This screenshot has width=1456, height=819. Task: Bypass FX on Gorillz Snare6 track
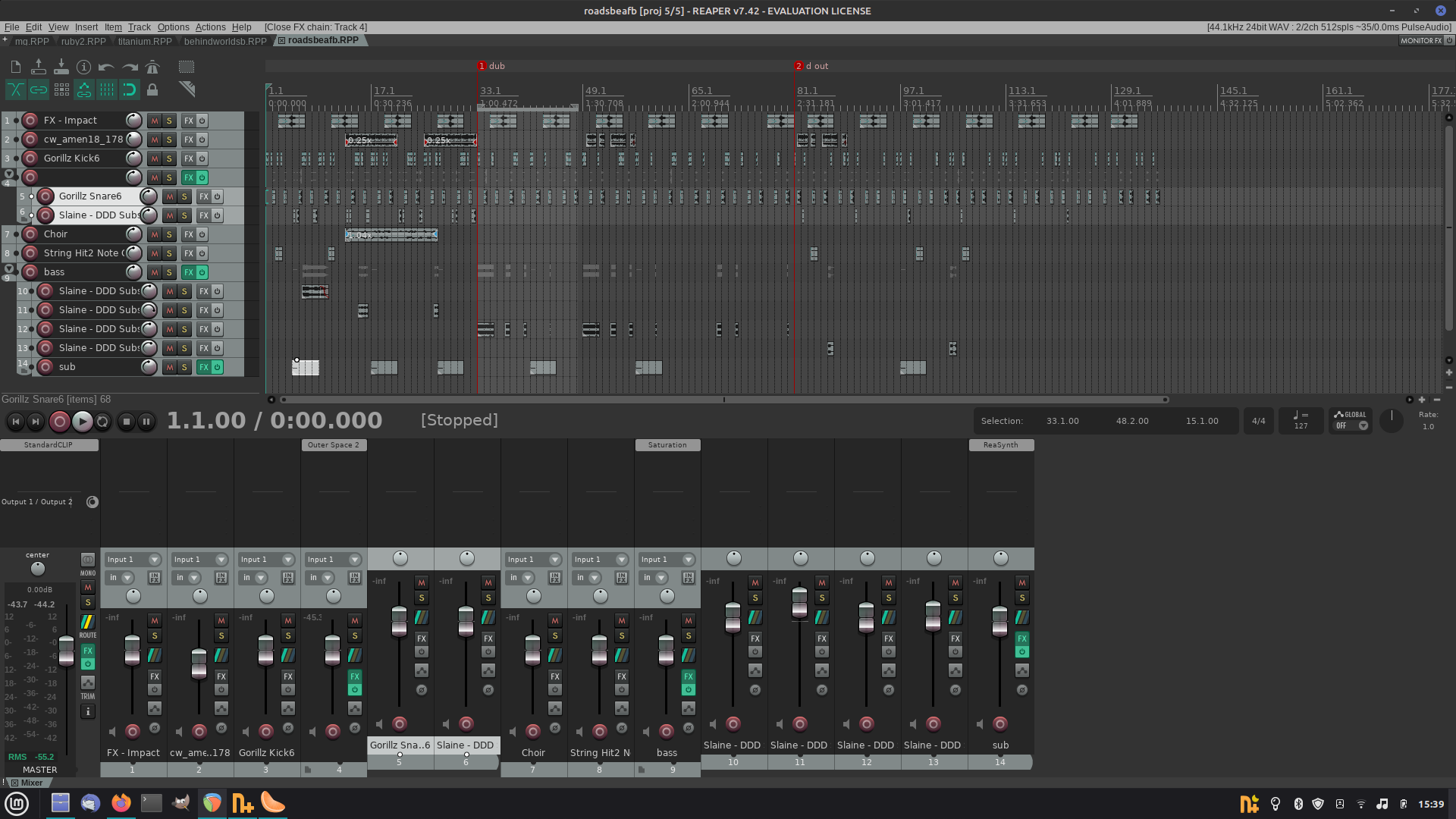218,196
